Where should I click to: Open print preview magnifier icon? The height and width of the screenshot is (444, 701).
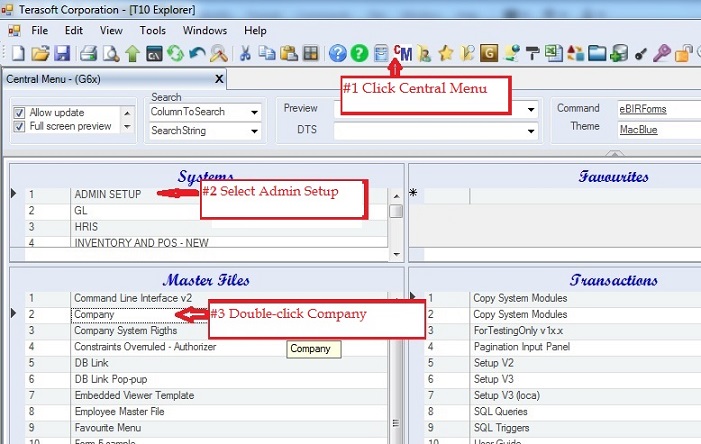tap(110, 54)
